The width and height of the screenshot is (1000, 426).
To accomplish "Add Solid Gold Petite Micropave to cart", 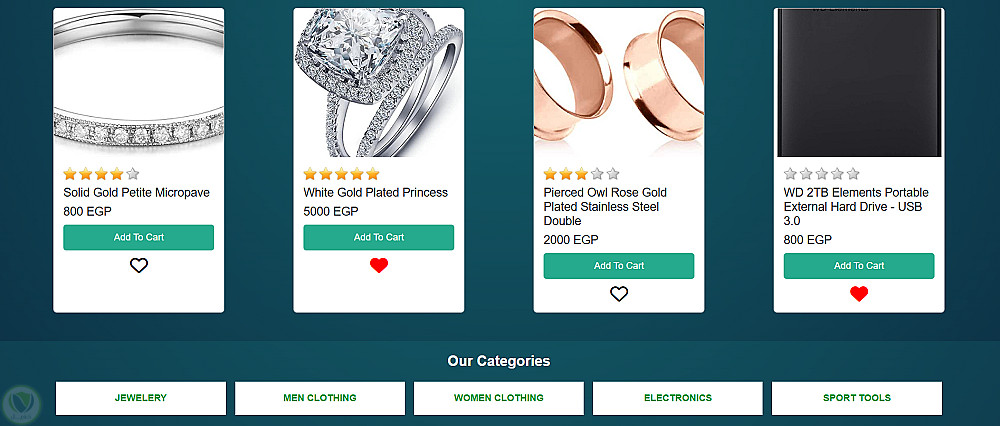I will click(x=139, y=238).
